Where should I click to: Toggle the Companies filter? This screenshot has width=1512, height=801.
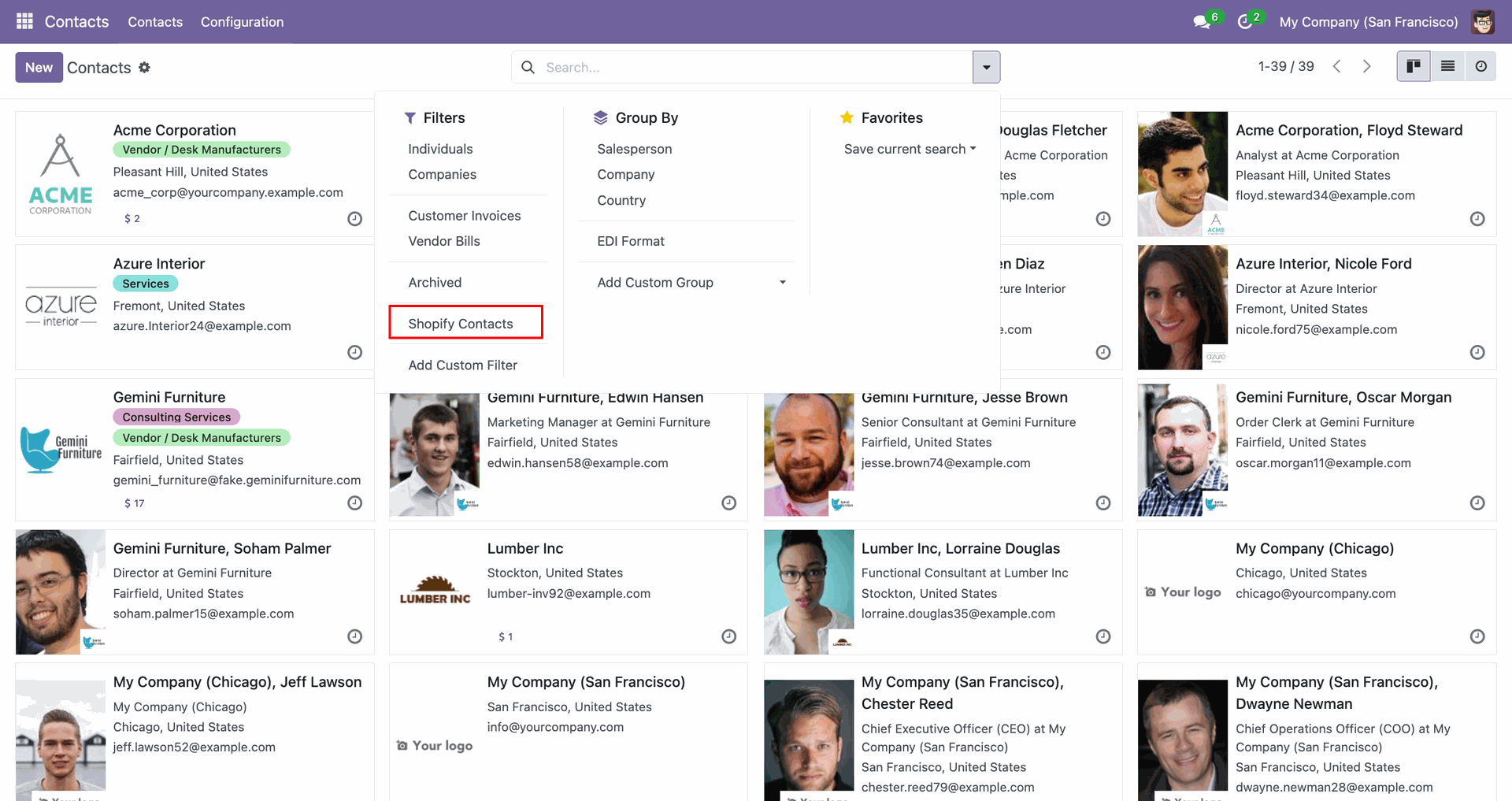(x=442, y=174)
